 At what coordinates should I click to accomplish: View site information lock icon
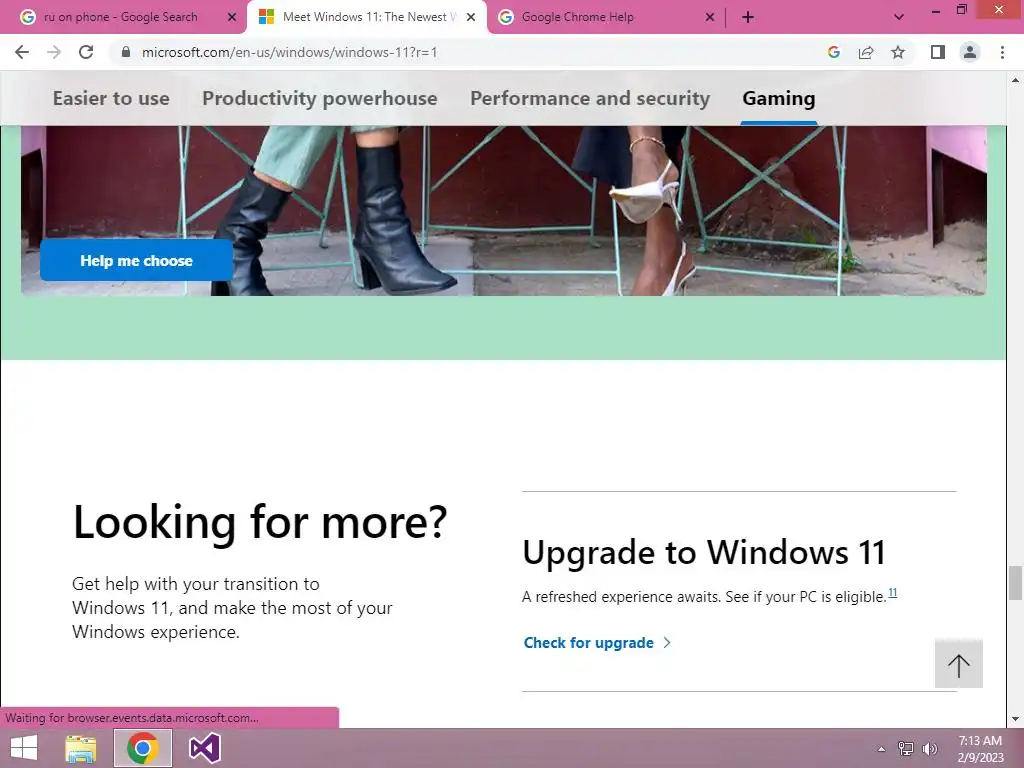pos(126,52)
